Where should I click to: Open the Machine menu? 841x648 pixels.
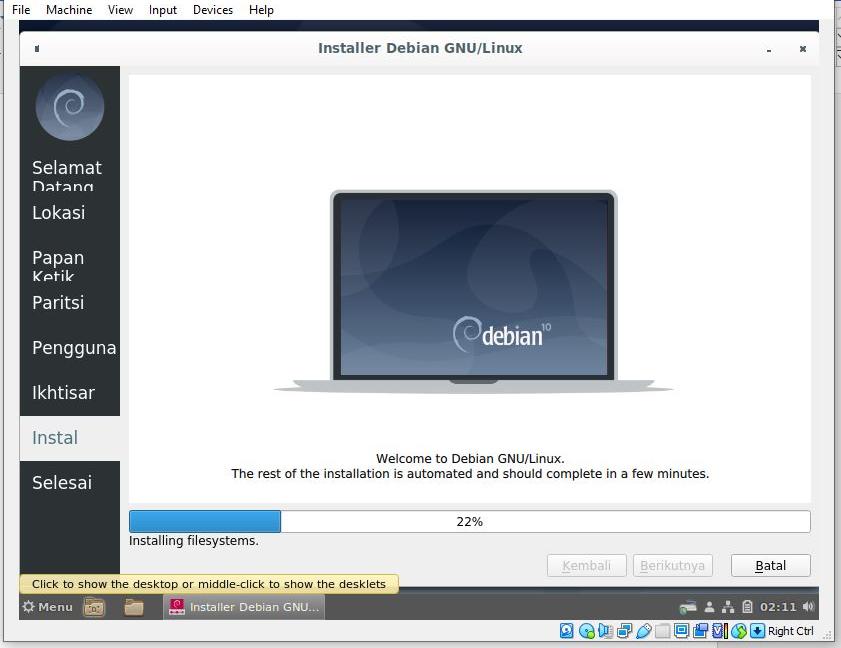tap(69, 10)
